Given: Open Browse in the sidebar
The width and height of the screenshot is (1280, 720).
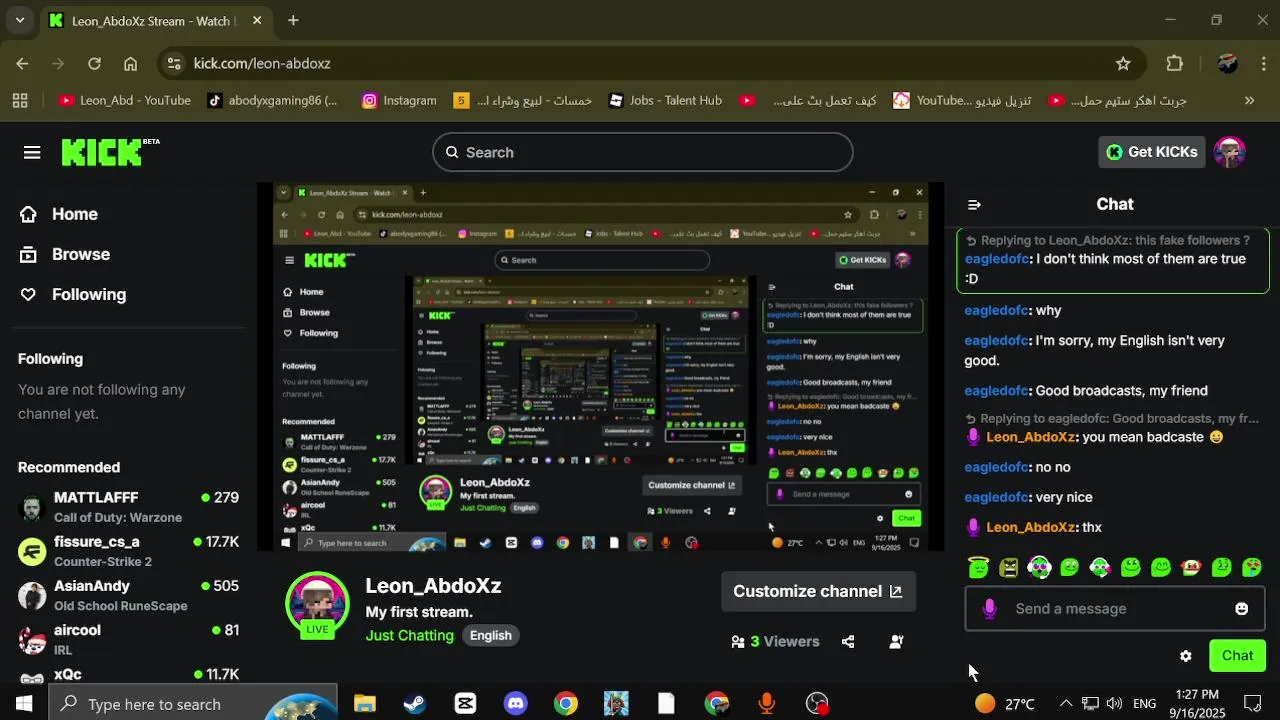Looking at the screenshot, I should 65,254.
